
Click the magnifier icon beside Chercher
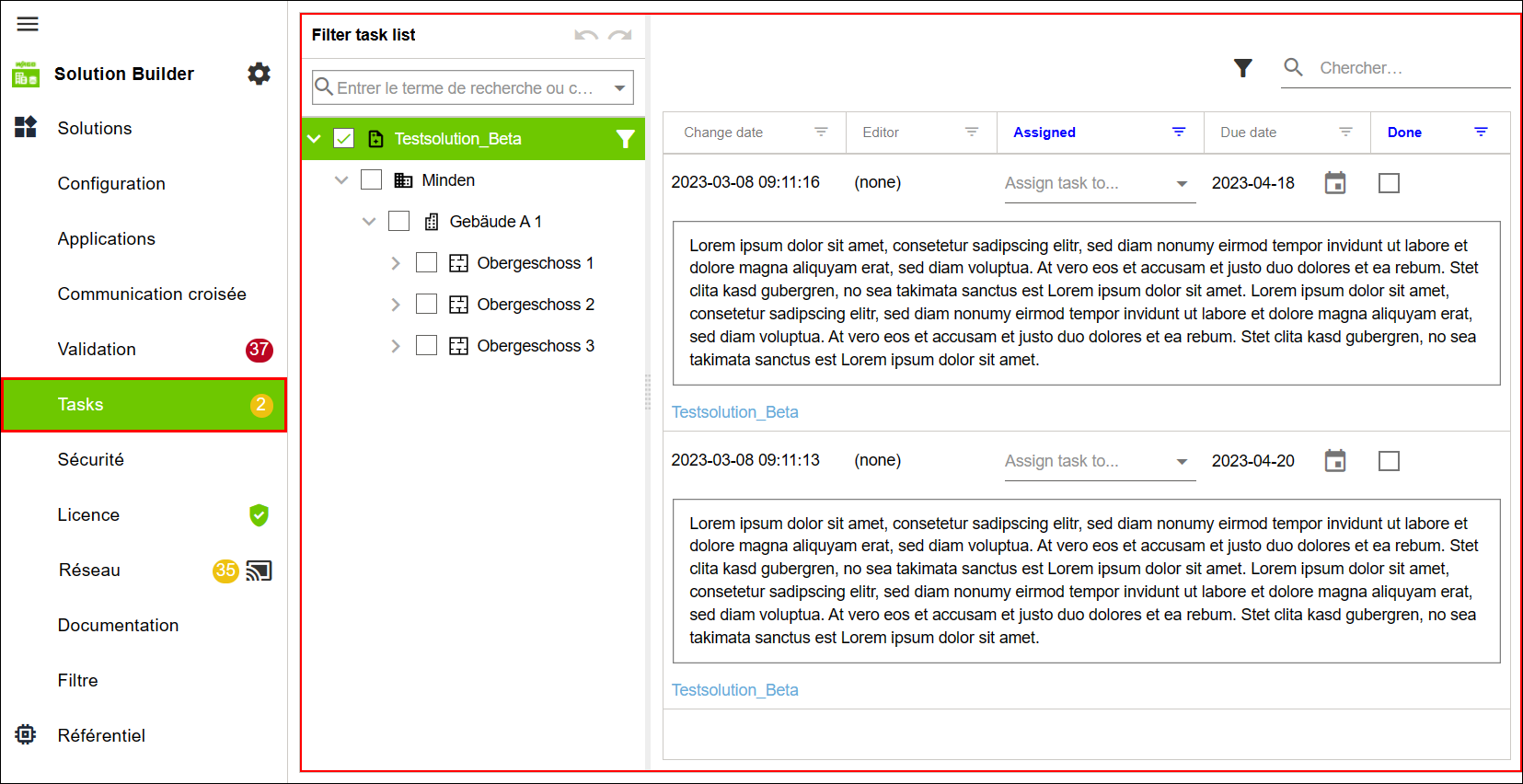click(x=1294, y=67)
